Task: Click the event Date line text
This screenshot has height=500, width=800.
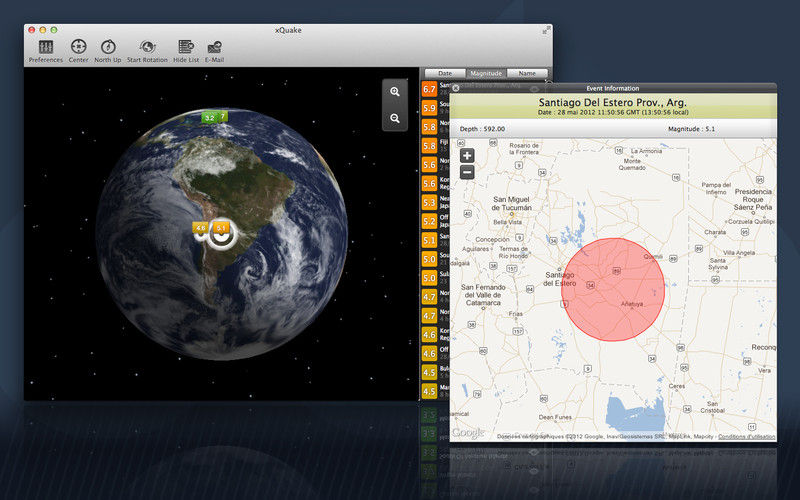Action: point(613,112)
